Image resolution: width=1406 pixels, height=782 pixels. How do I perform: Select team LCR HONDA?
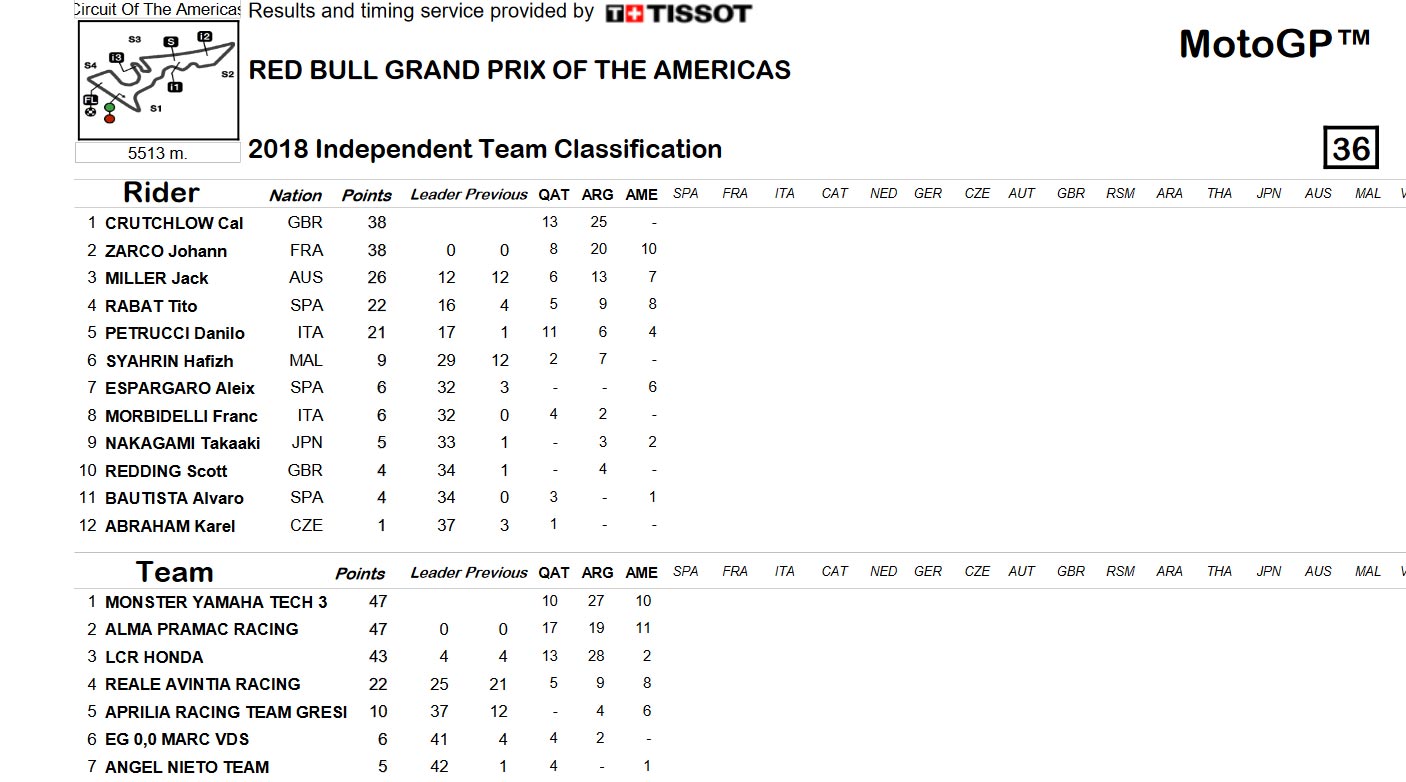point(154,657)
